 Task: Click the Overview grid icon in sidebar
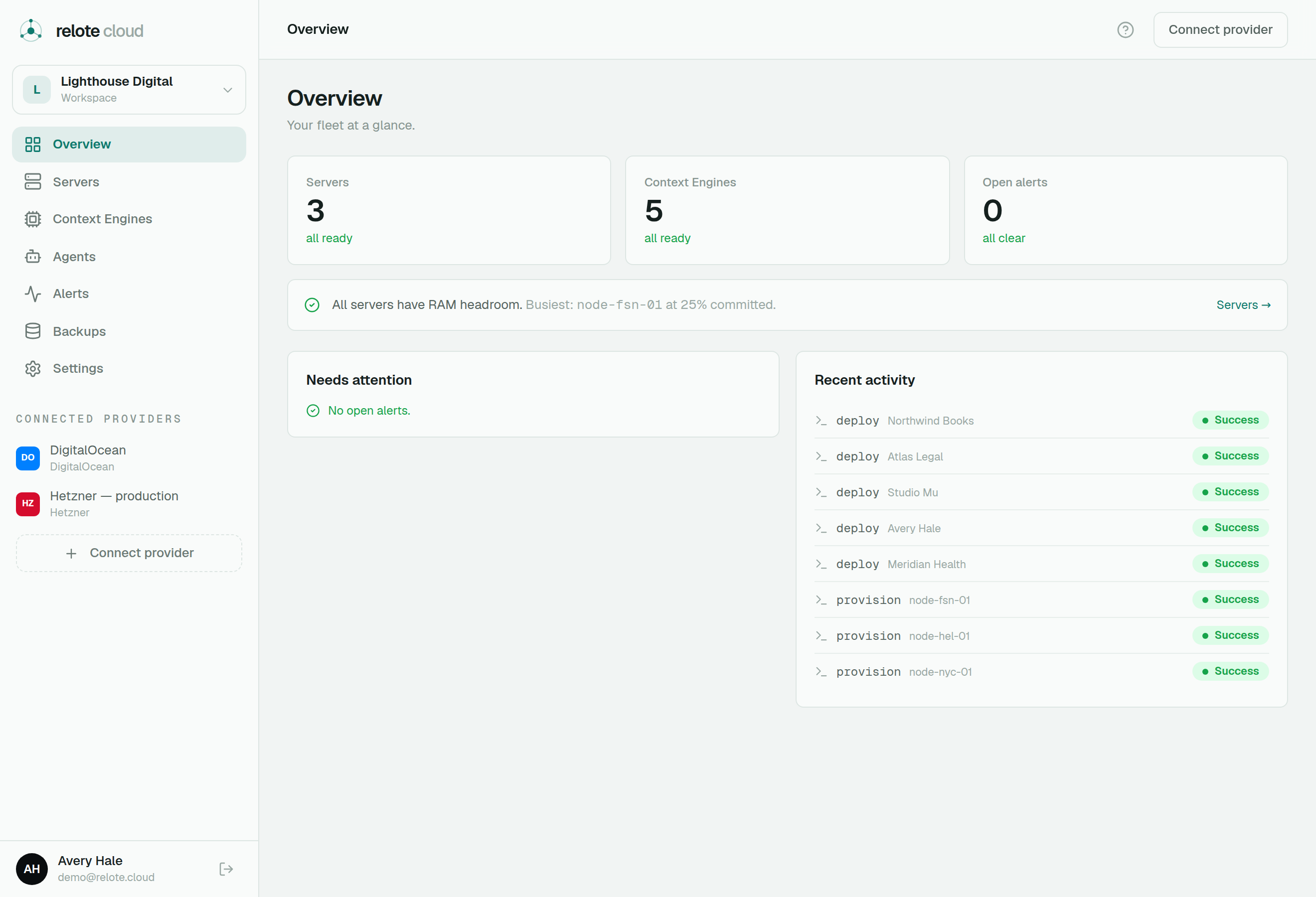33,145
